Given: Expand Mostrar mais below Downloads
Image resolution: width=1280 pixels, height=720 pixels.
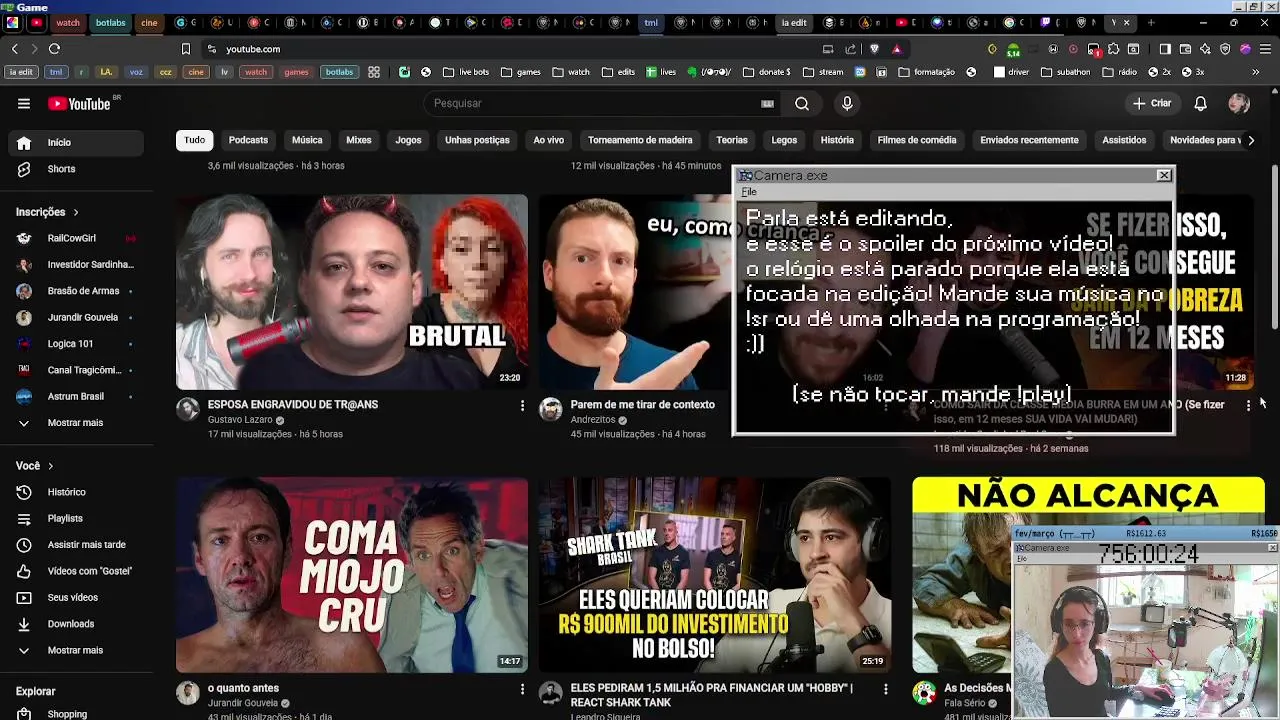Looking at the screenshot, I should click(77, 650).
